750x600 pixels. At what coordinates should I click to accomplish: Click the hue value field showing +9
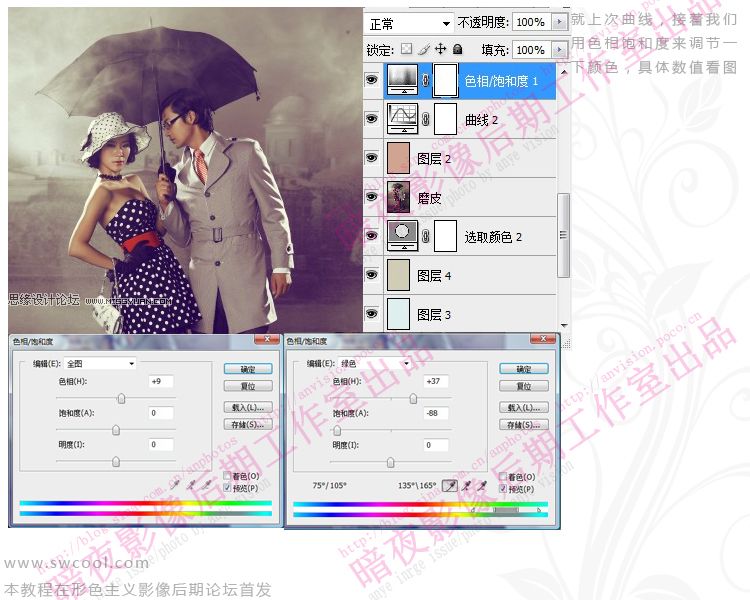(x=161, y=381)
